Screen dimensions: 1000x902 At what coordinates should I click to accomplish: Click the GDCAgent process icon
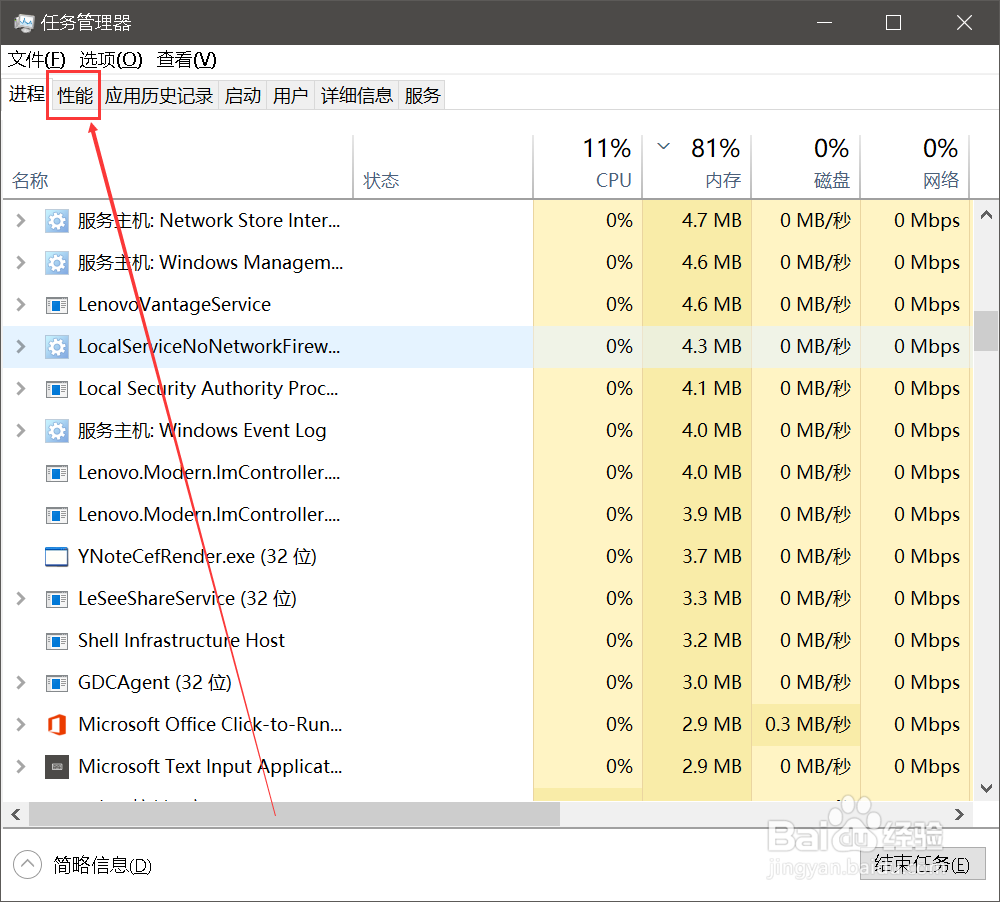(57, 683)
